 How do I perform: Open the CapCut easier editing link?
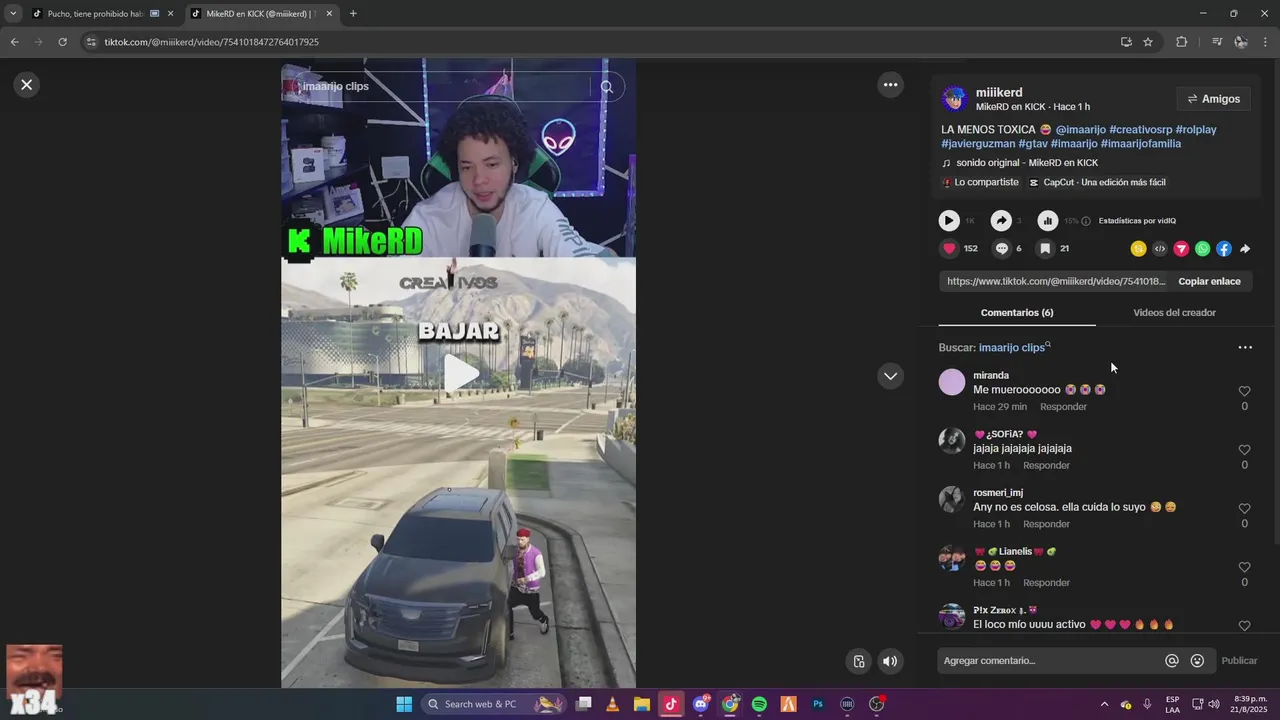(x=1097, y=183)
